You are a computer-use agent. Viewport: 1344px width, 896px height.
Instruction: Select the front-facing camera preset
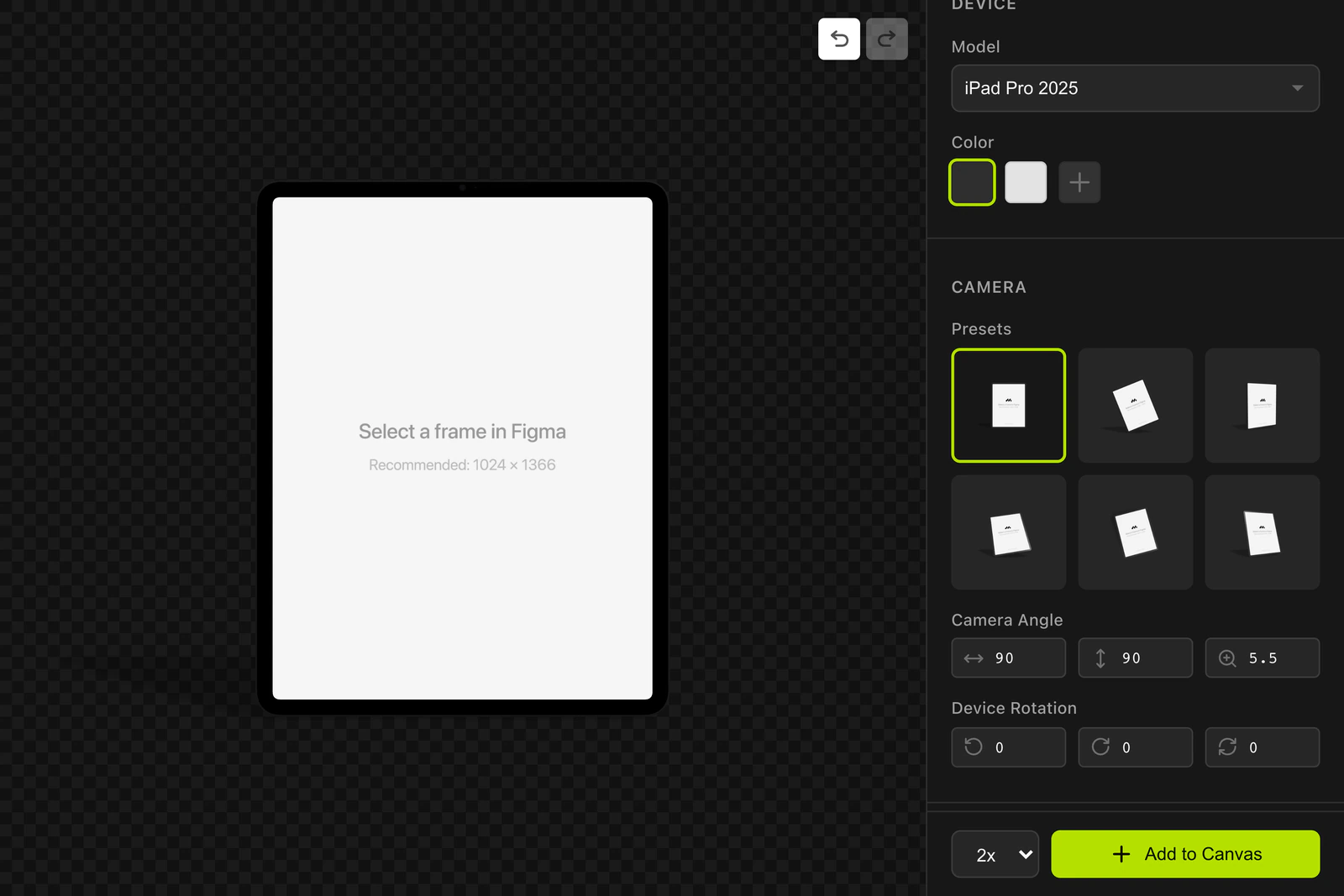(x=1008, y=406)
